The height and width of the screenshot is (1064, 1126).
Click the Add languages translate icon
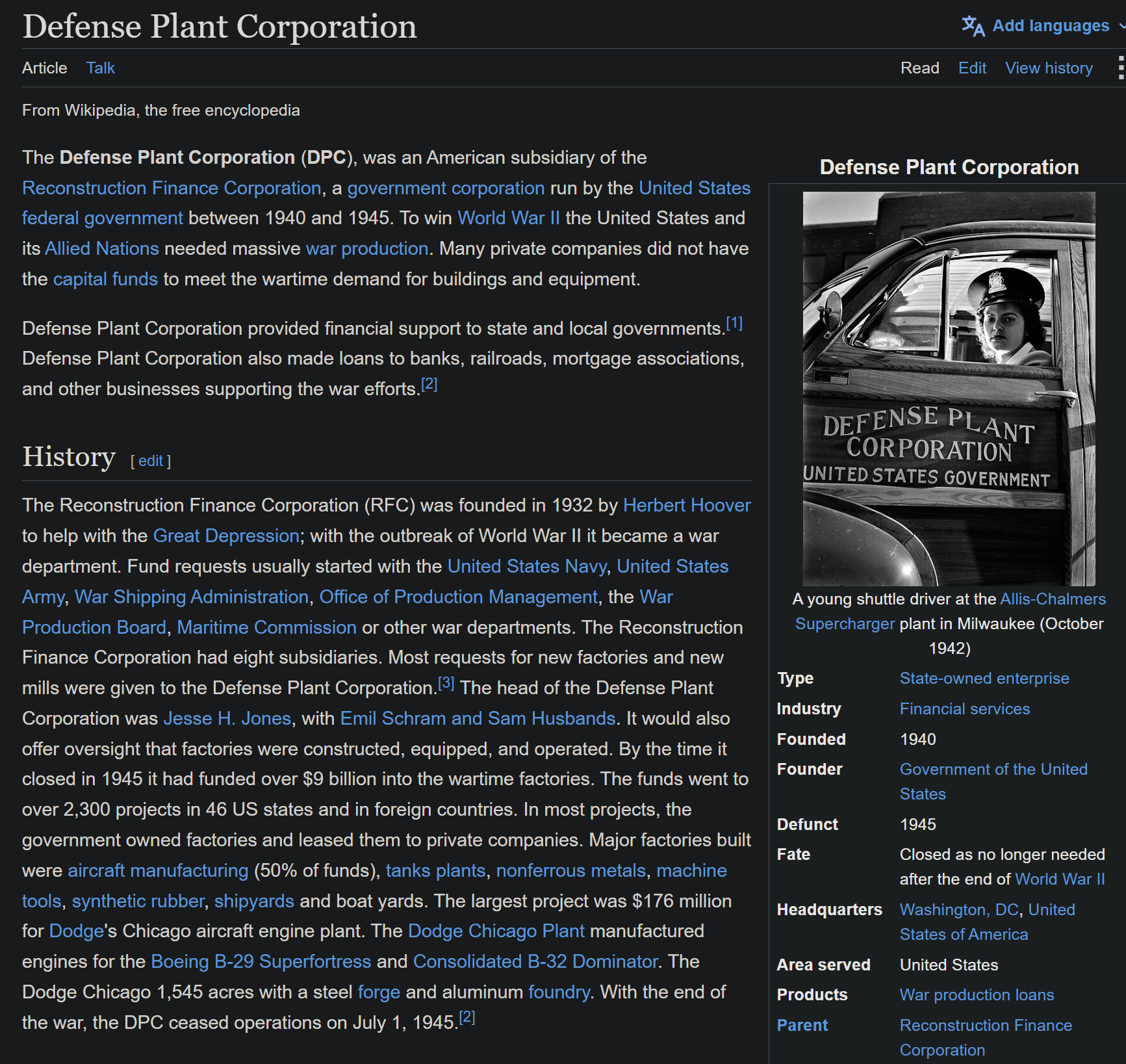(x=973, y=26)
